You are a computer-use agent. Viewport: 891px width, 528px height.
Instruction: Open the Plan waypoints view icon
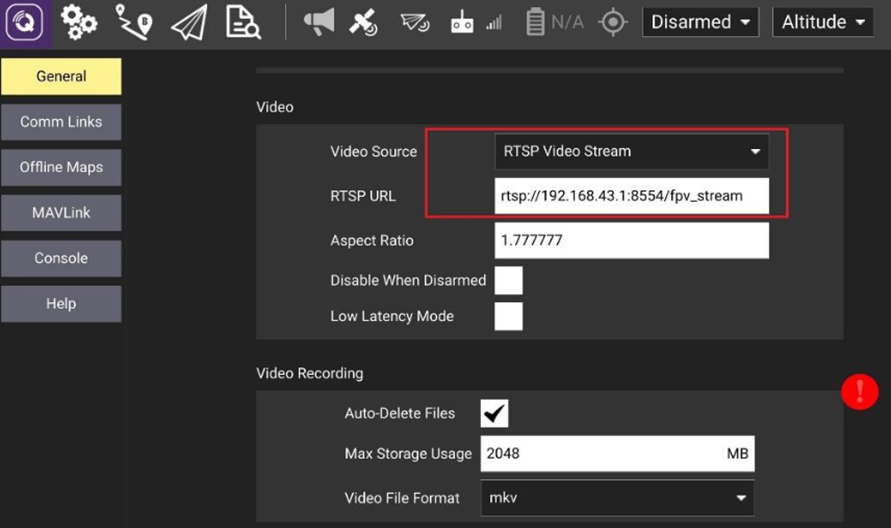point(133,23)
